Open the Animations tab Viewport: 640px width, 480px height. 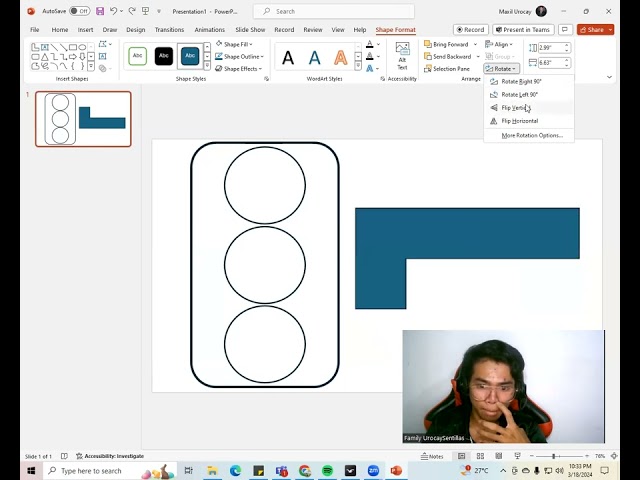click(x=209, y=30)
